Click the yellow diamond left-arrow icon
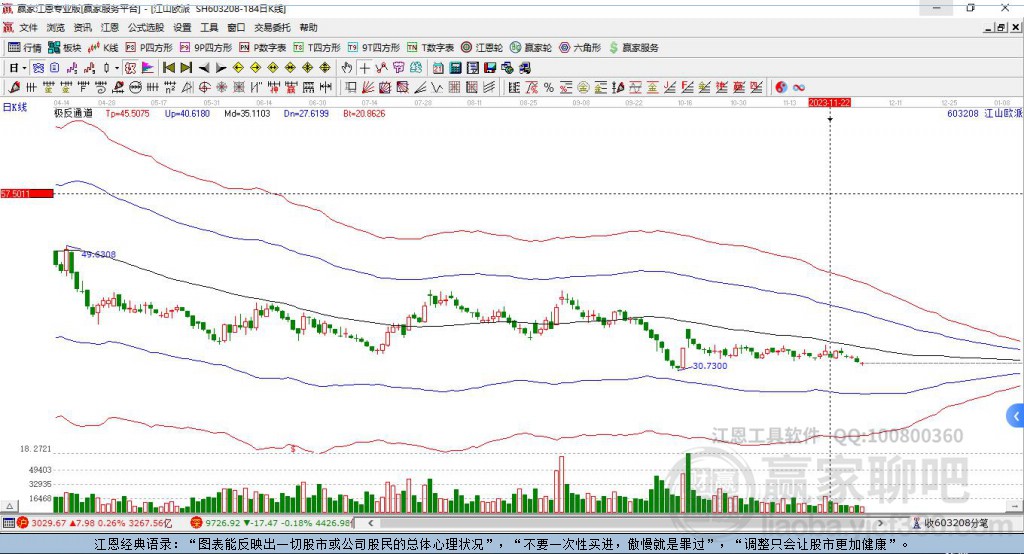 (238, 68)
